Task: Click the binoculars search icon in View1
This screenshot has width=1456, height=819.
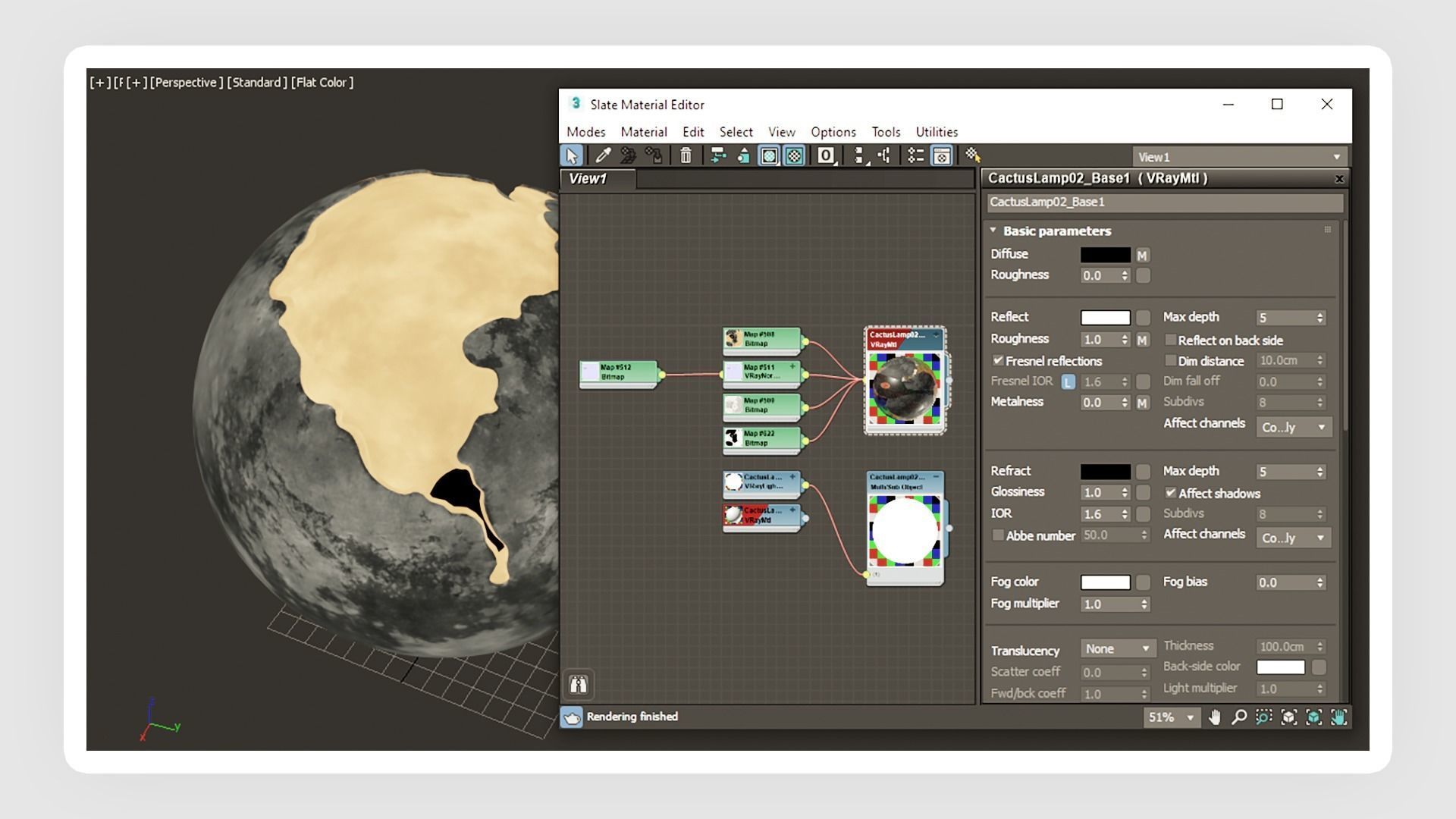Action: tap(579, 686)
